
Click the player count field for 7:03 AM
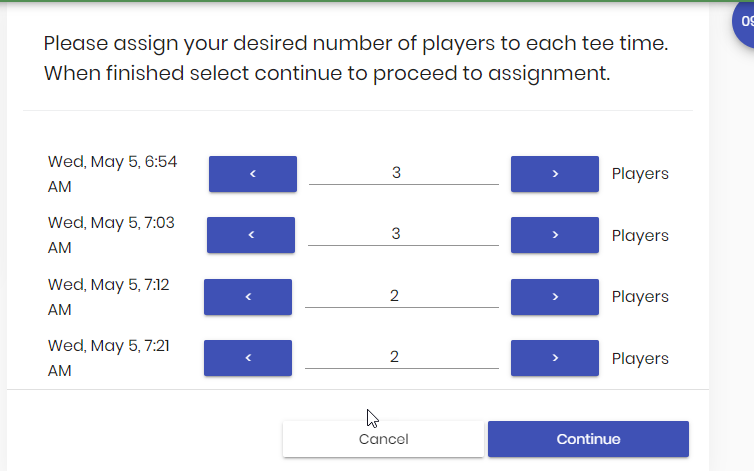tap(402, 234)
